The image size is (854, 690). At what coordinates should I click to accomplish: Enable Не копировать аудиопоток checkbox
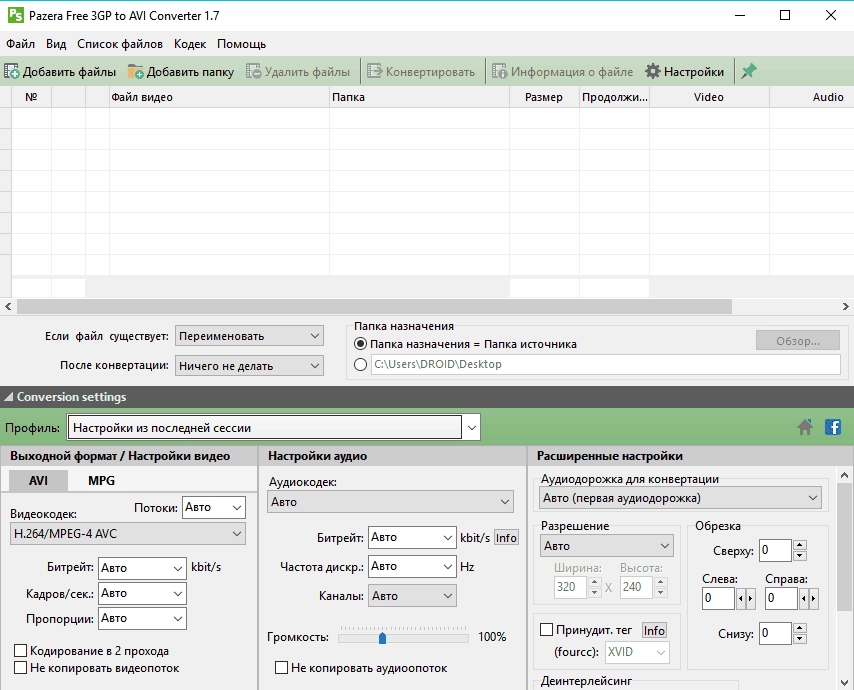(281, 668)
